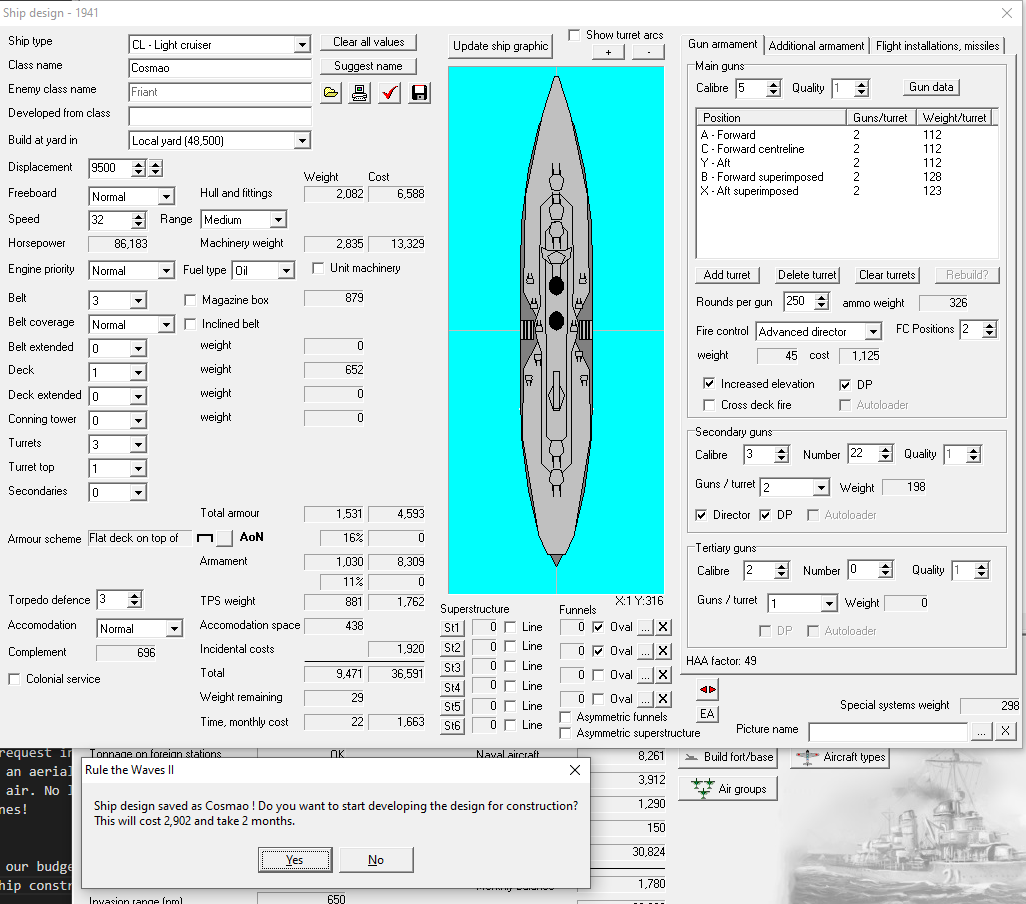This screenshot has height=904, width=1026.
Task: Open the Range dropdown
Action: (279, 220)
